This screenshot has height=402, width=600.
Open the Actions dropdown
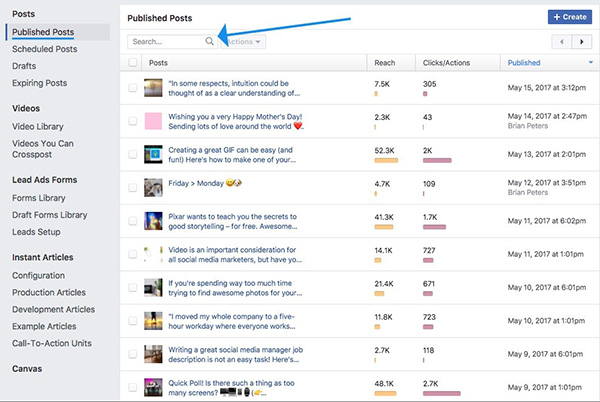pyautogui.click(x=243, y=42)
